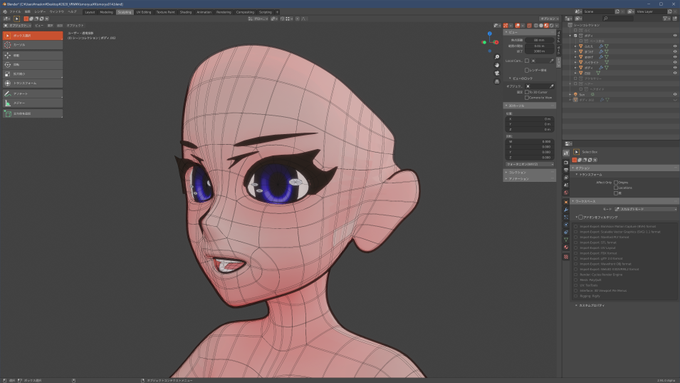This screenshot has height=383, width=680.
Task: Expand the アノテーション panel in sidebar
Action: (530, 179)
